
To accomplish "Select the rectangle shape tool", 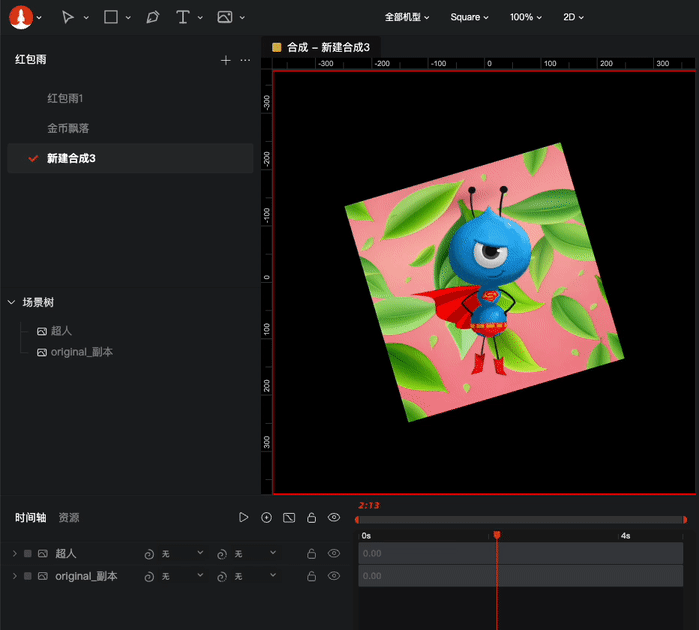I will [x=111, y=17].
